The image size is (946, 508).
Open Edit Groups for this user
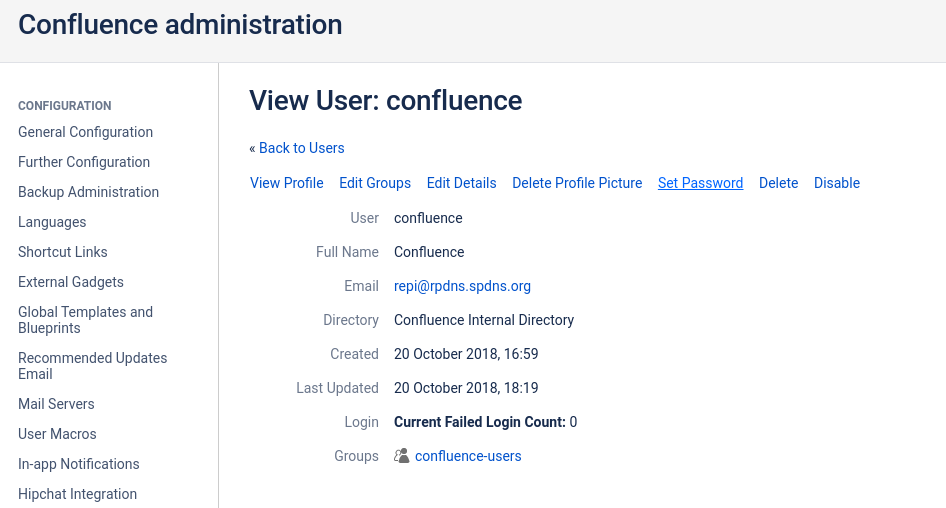375,183
